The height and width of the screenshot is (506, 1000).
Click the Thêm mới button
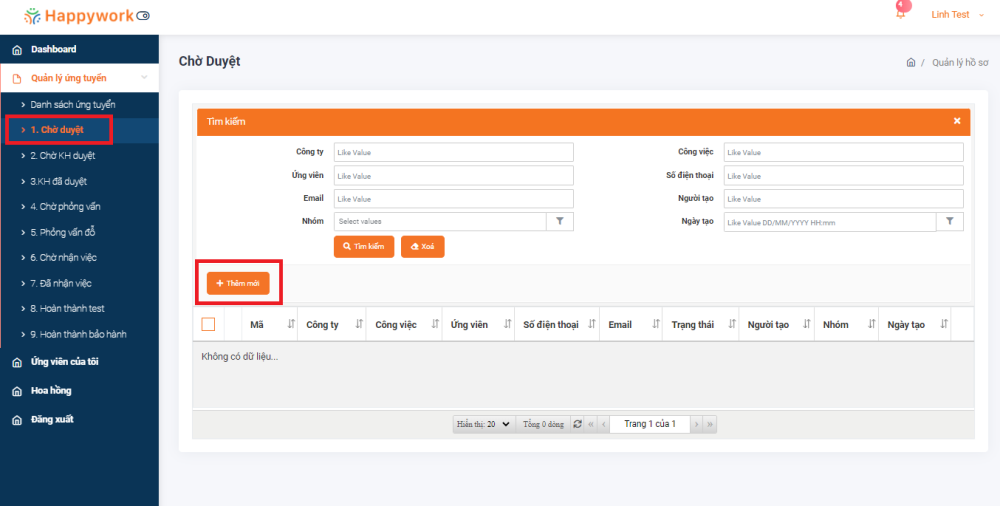(x=238, y=283)
